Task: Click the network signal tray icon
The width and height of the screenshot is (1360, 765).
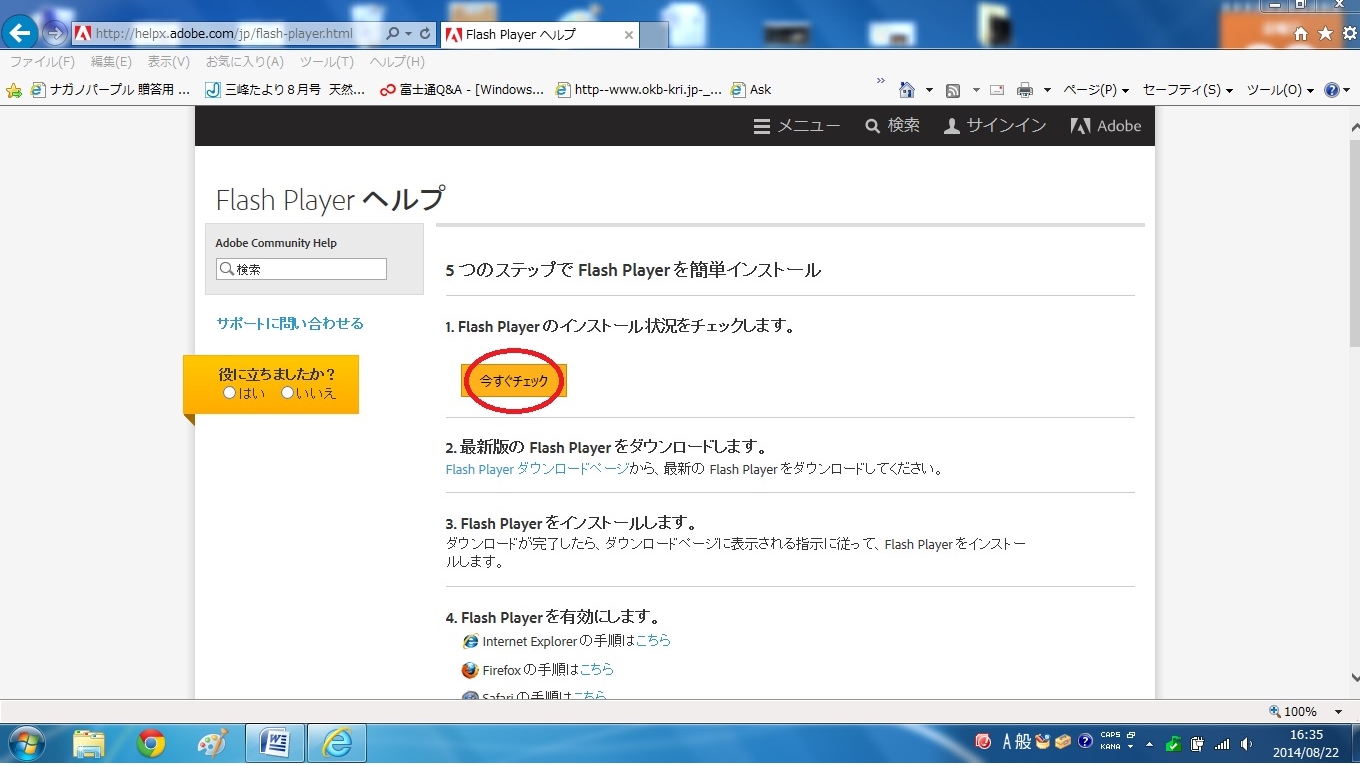Action: [x=1221, y=744]
